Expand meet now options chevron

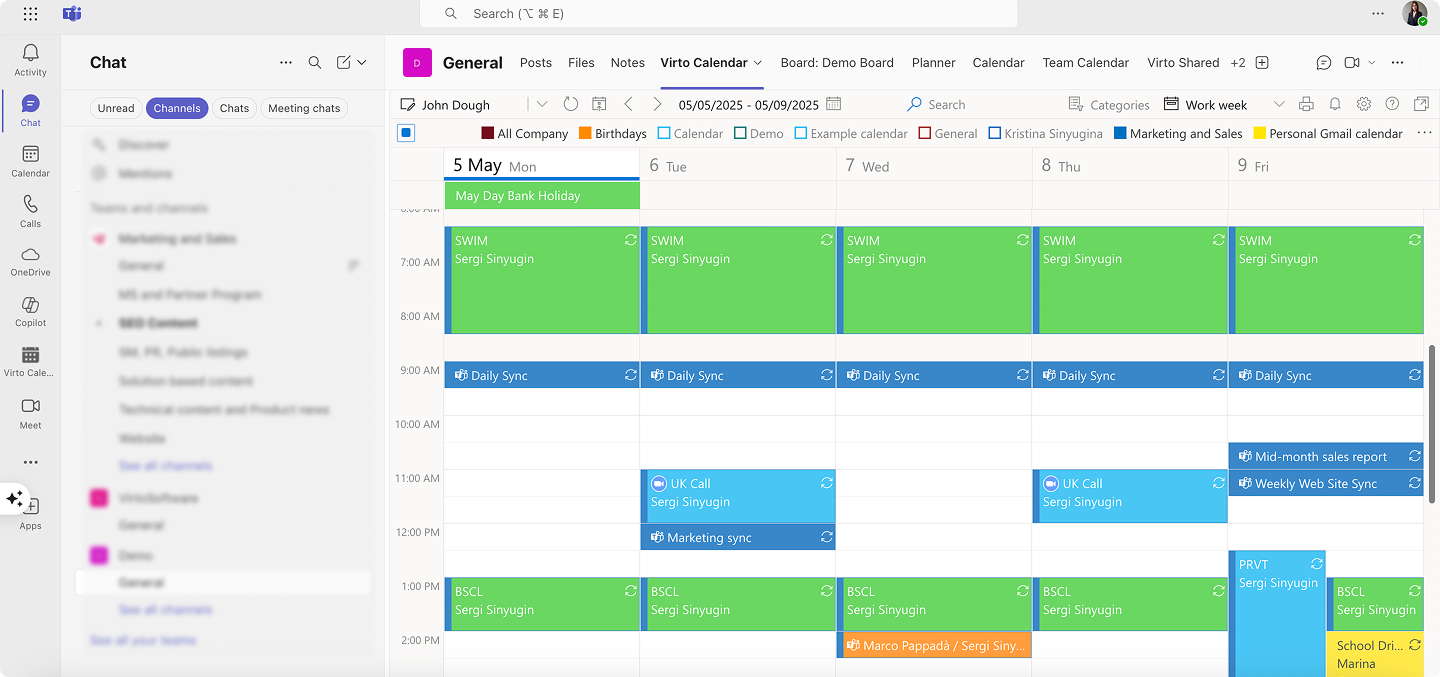coord(1371,62)
